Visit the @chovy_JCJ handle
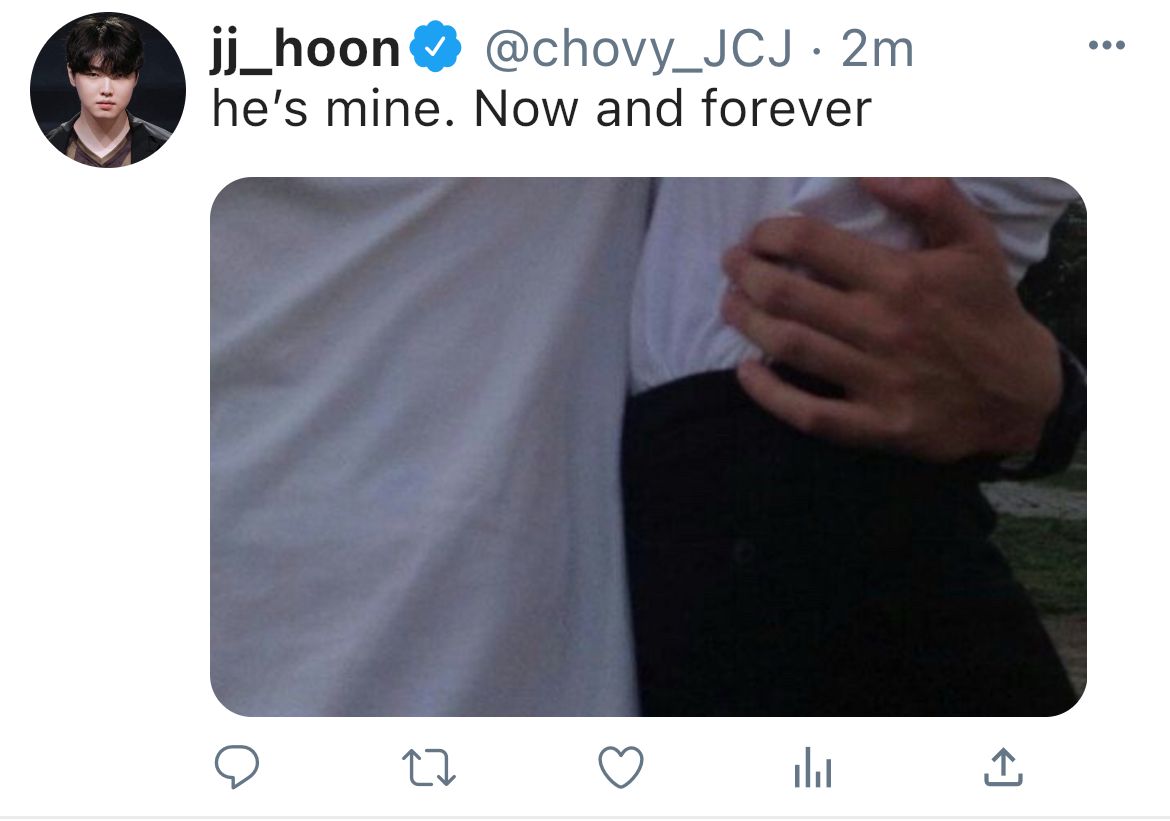1170x821 pixels. [x=639, y=50]
